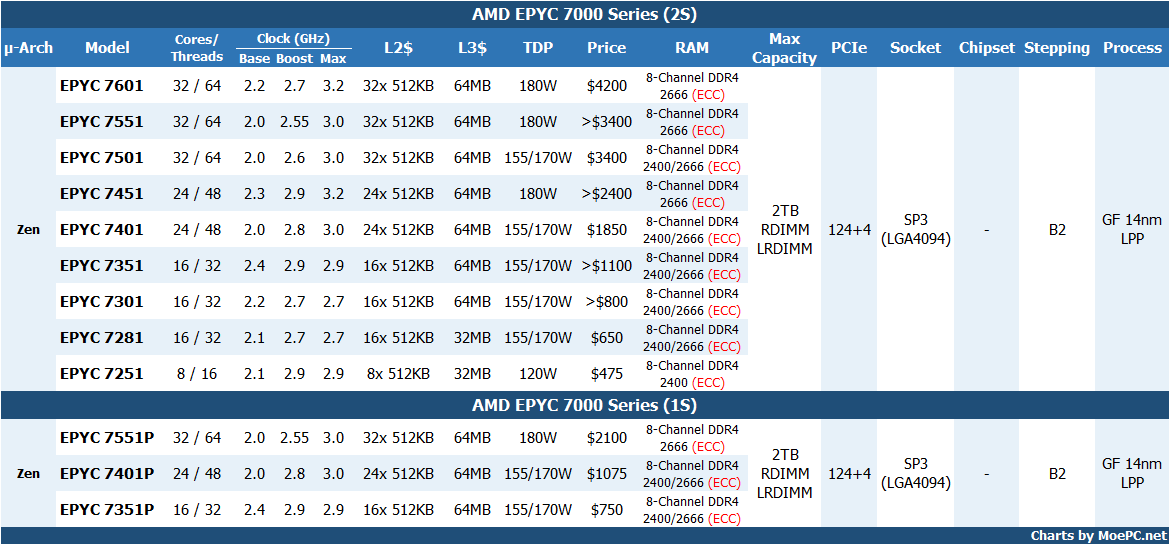The height and width of the screenshot is (545, 1170).
Task: Click the AMD EPYC 7000 Series (2S) title
Action: pyautogui.click(x=585, y=14)
